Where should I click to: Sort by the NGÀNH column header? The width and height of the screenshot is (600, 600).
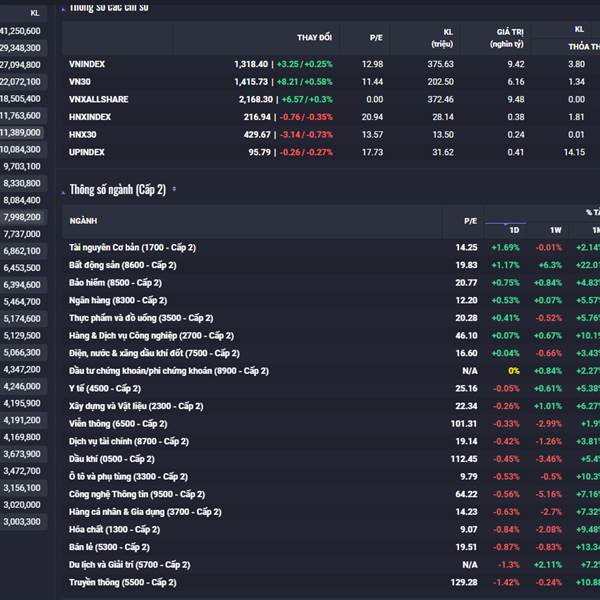coord(83,221)
